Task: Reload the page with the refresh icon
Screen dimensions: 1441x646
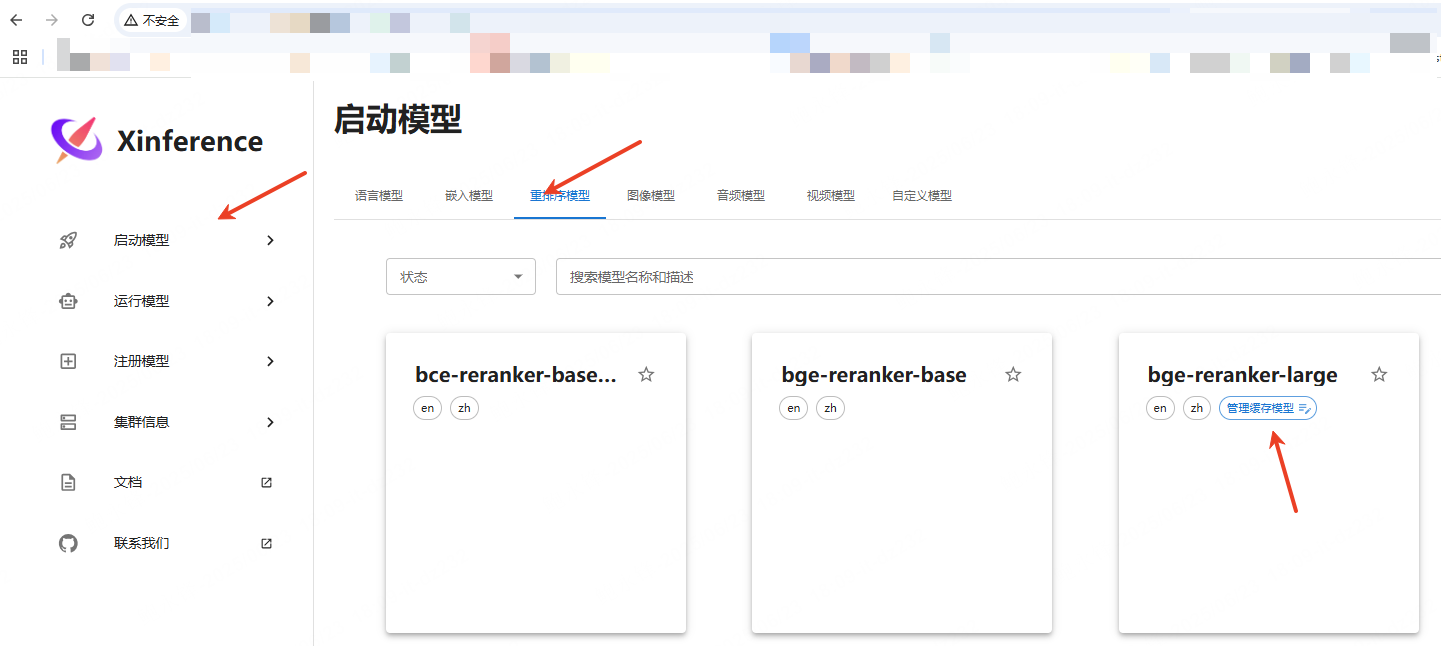Action: click(88, 20)
